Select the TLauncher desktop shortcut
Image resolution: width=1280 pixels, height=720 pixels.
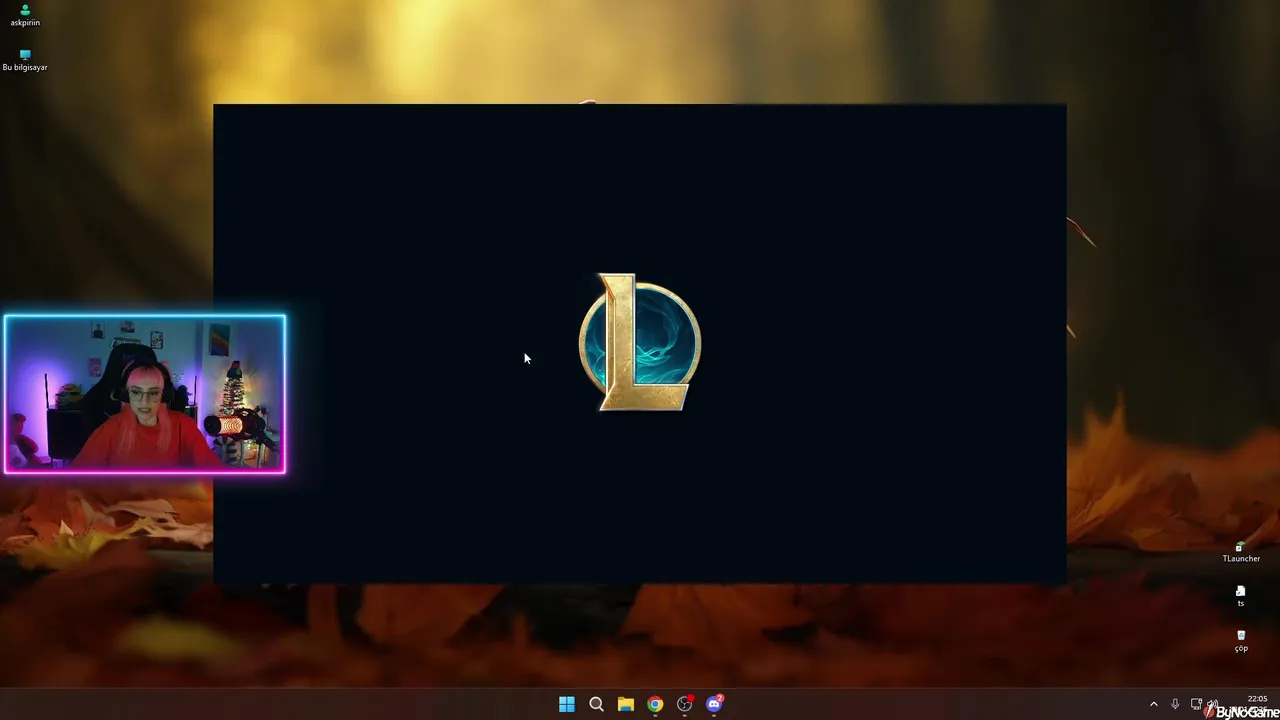[x=1241, y=552]
